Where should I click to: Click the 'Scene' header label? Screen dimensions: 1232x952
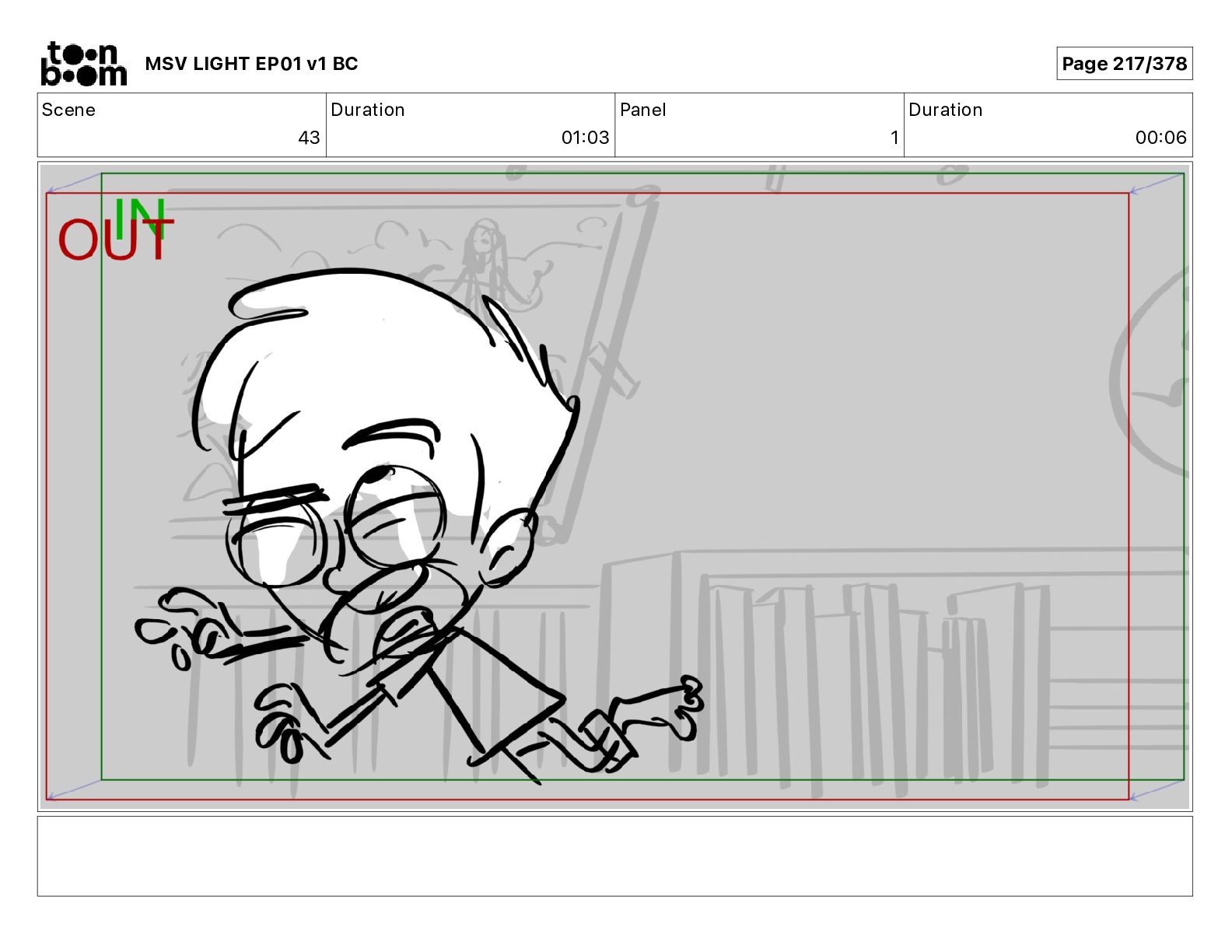68,110
